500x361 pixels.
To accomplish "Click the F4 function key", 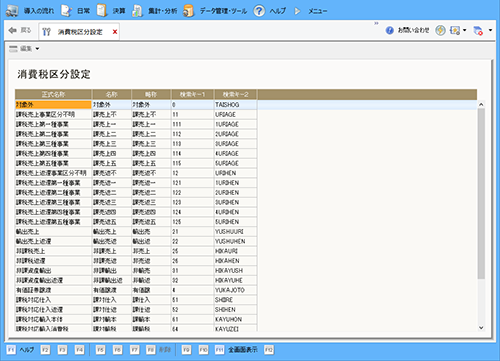I will [79, 350].
